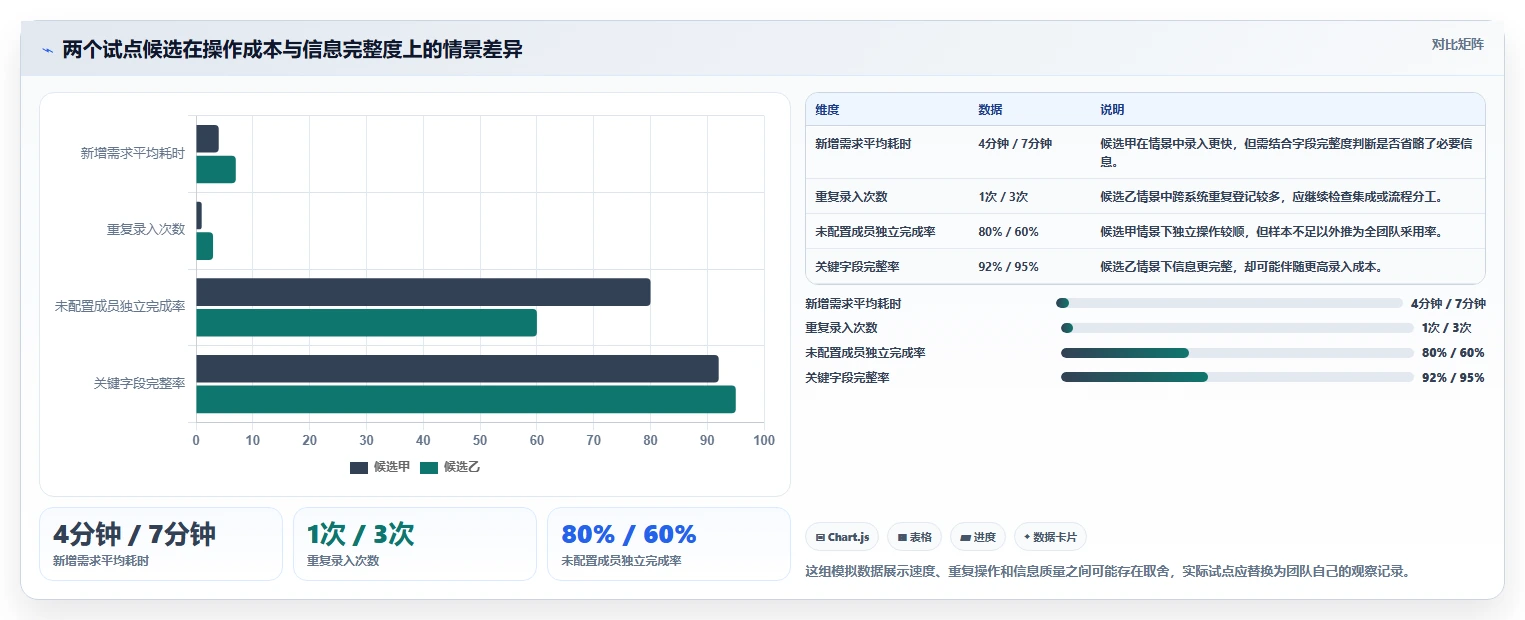
Task: Click progress value 92% / 95%
Action: pyautogui.click(x=1453, y=377)
